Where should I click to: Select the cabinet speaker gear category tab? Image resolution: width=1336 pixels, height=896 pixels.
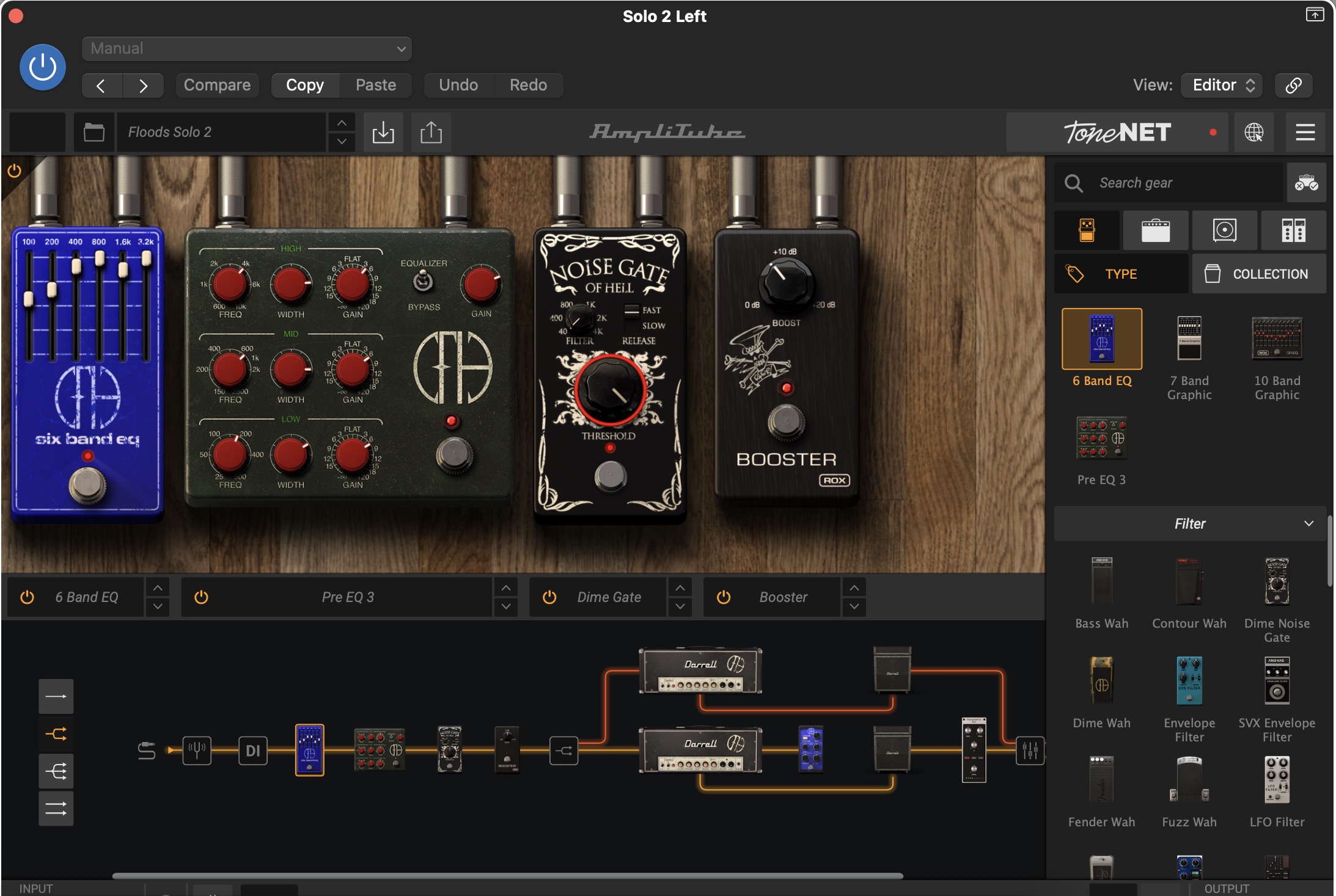click(x=1225, y=230)
